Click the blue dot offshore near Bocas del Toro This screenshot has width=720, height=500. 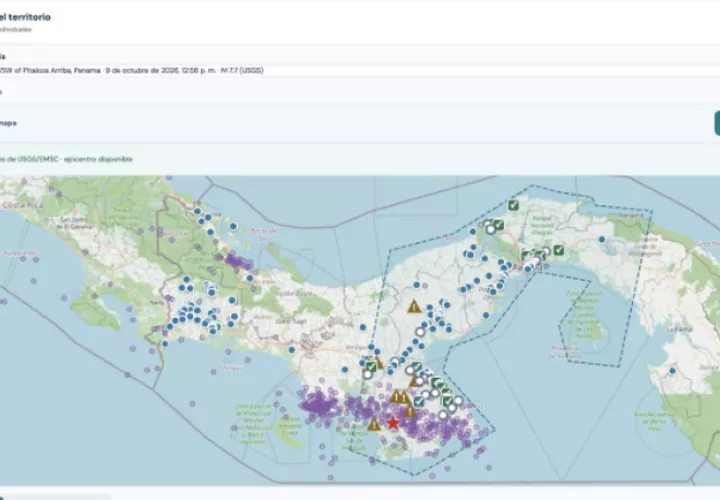(233, 226)
